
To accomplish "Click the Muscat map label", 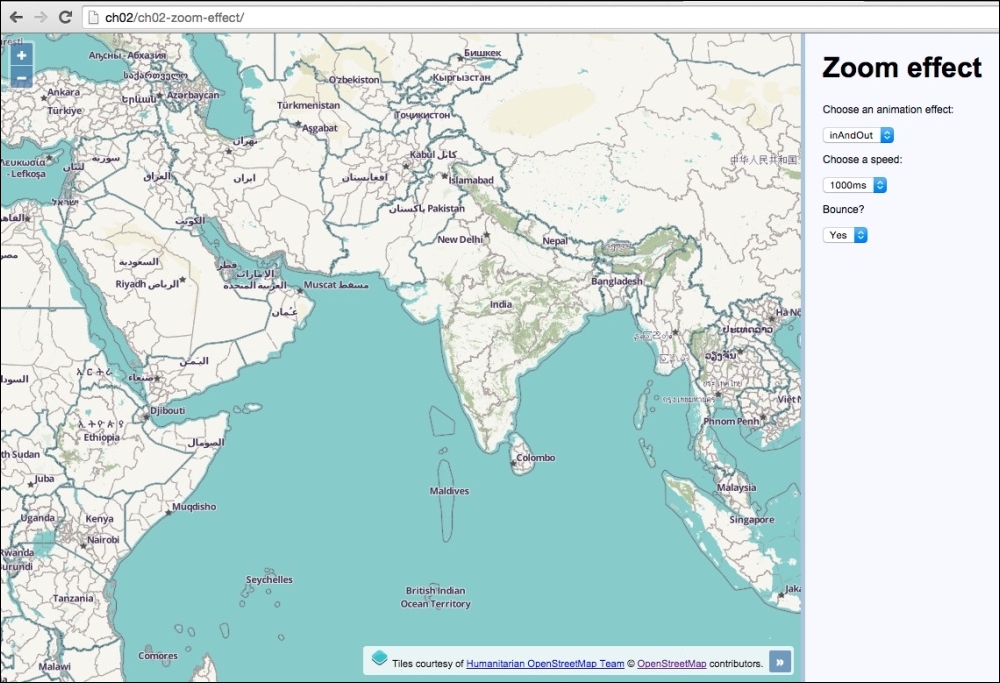I will 320,284.
